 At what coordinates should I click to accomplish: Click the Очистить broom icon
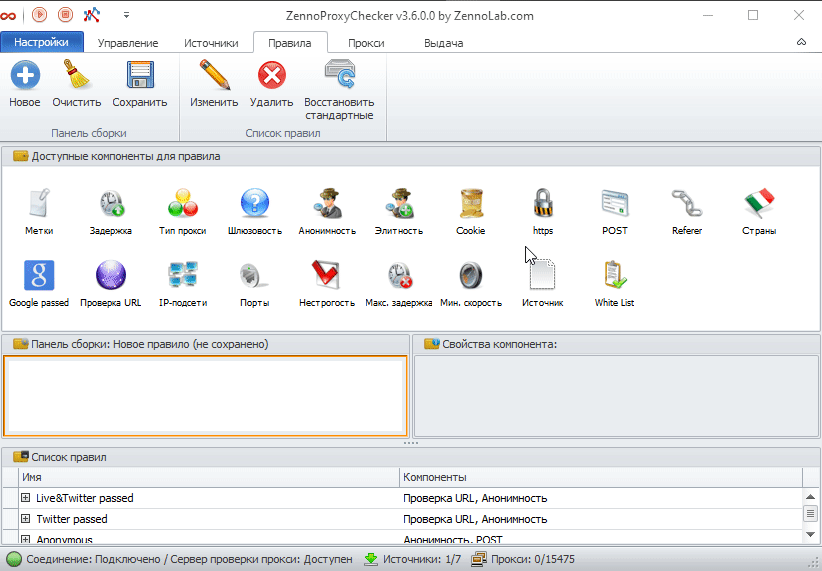point(77,77)
